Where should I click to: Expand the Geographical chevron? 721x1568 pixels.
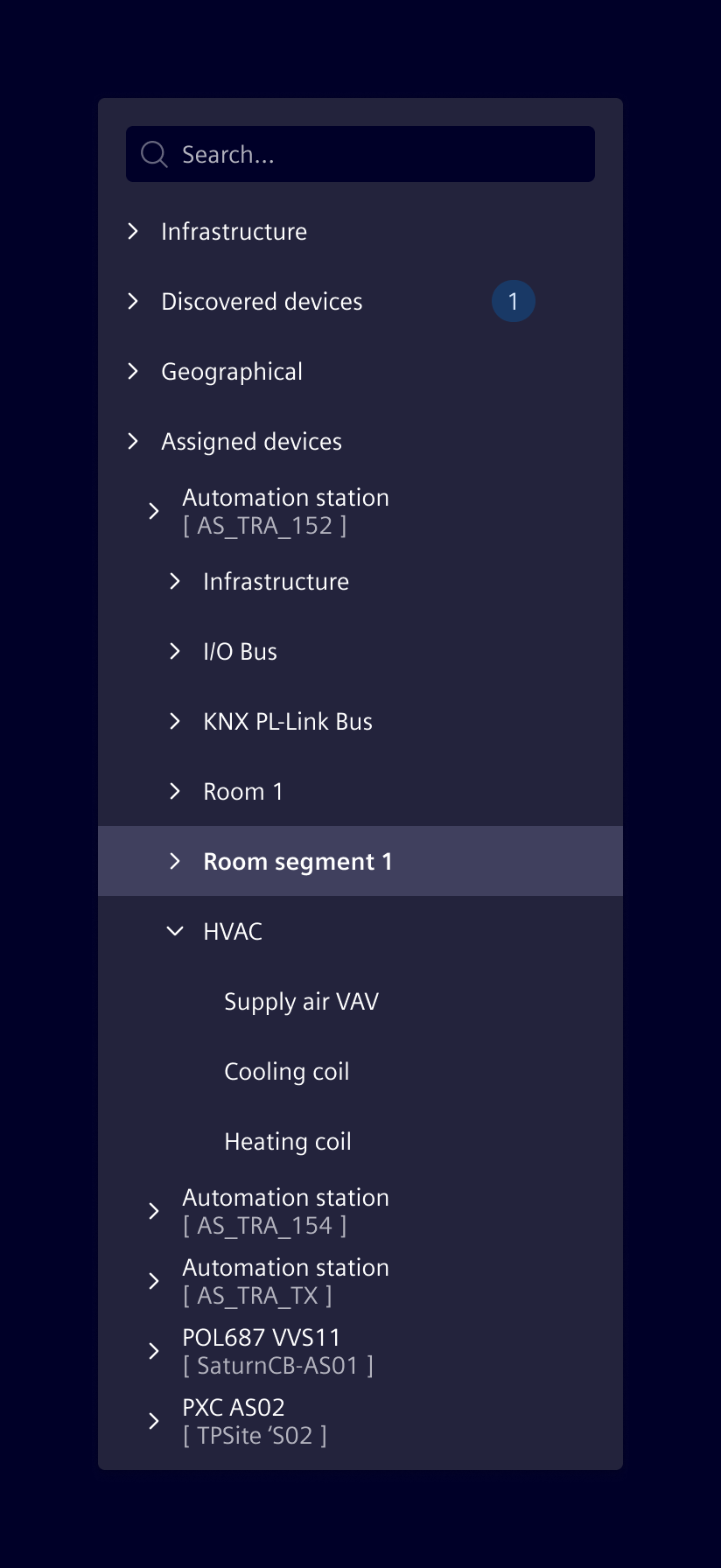click(133, 371)
